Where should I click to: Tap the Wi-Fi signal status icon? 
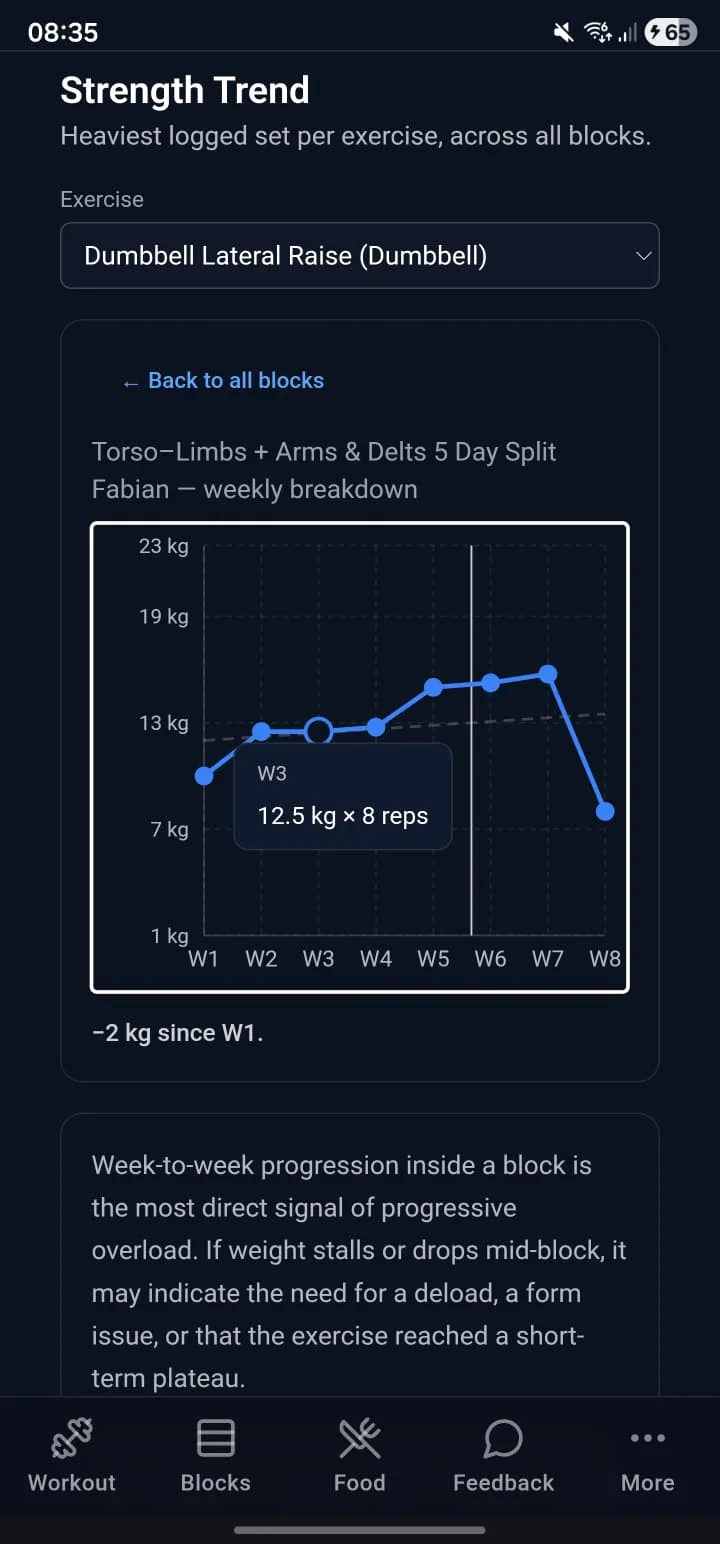(598, 33)
